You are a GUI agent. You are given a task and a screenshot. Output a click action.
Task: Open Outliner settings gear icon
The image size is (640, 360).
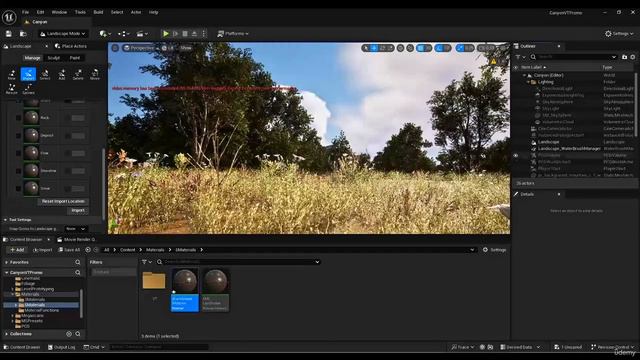tap(633, 57)
